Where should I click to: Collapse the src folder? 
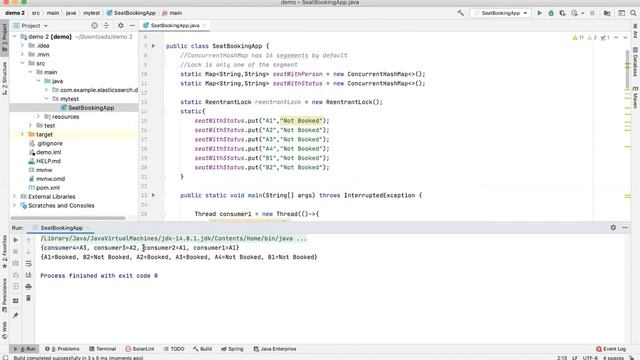22,63
